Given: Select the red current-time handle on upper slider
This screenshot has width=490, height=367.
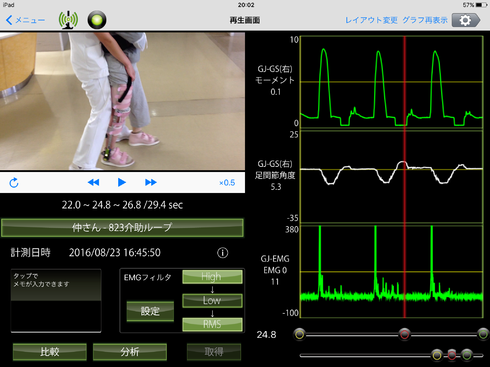Looking at the screenshot, I should (x=405, y=334).
